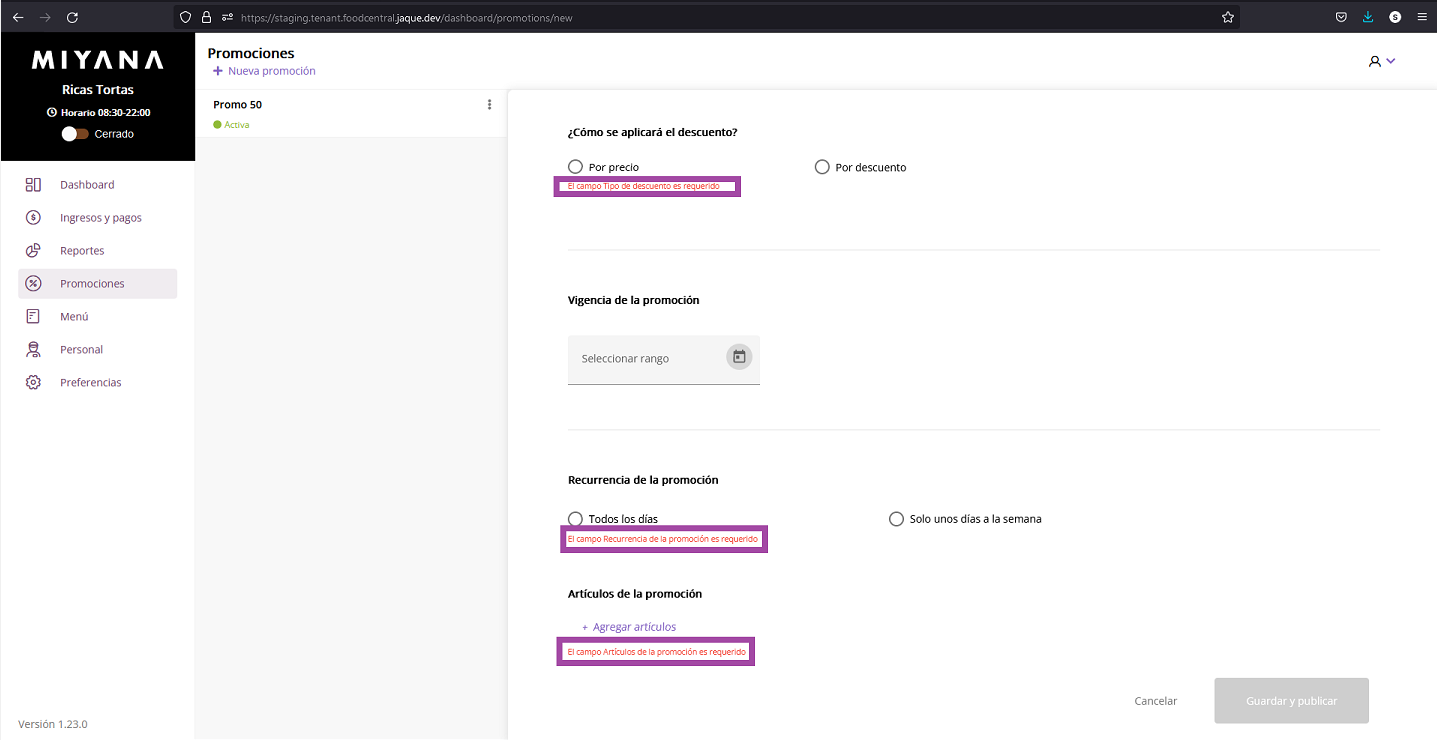This screenshot has height=740, width=1437.
Task: Select the Promo 50 list item
Action: 351,114
